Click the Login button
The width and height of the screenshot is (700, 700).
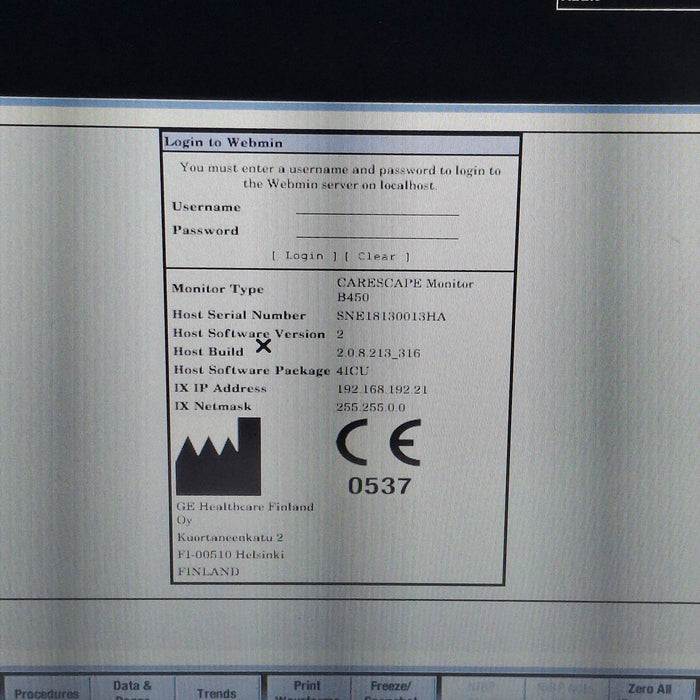[x=304, y=256]
